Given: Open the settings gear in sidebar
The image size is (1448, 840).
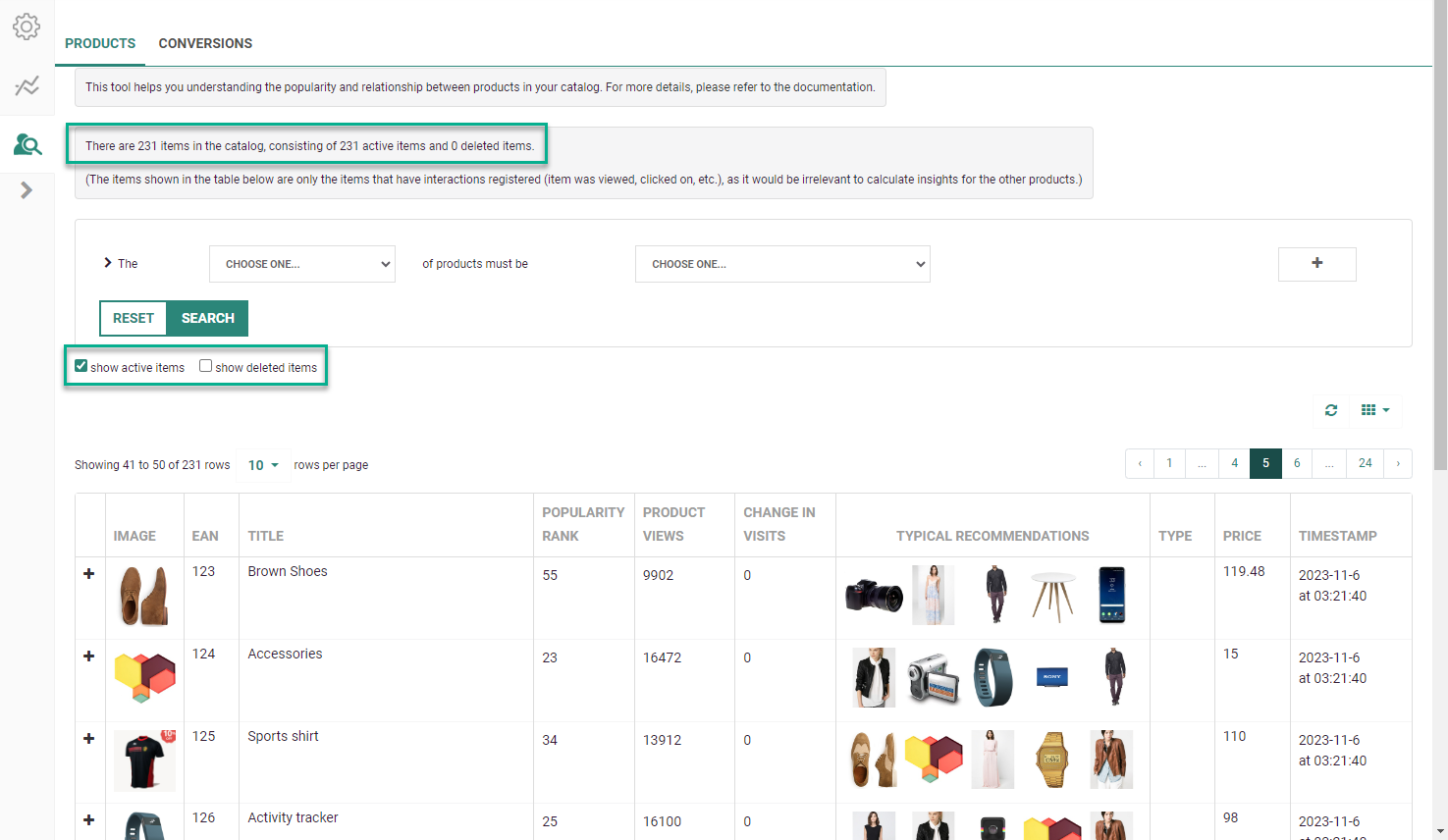Looking at the screenshot, I should 27,26.
